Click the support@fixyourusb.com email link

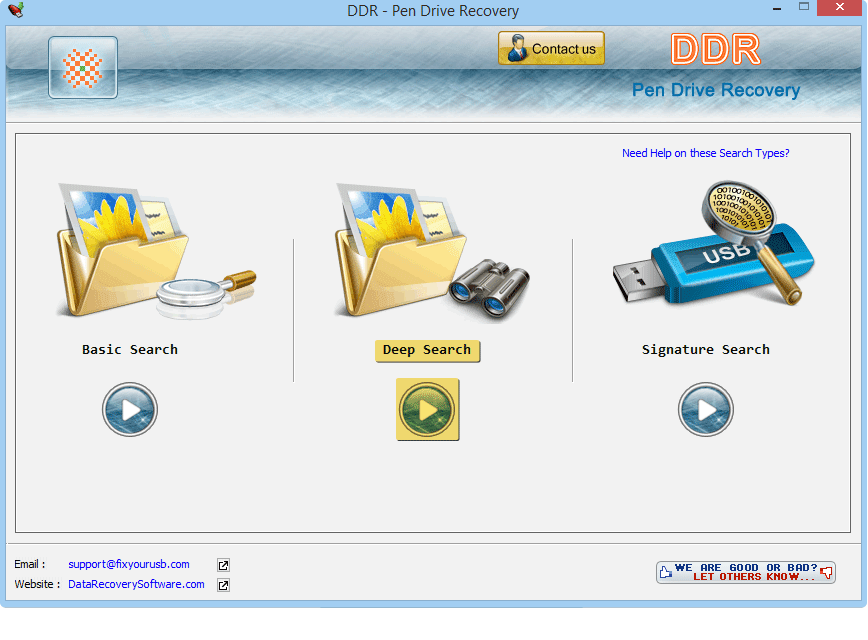click(x=129, y=564)
